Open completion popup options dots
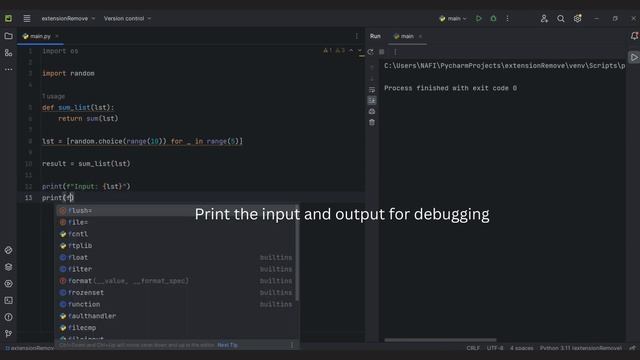This screenshot has height=360, width=640. [292, 345]
